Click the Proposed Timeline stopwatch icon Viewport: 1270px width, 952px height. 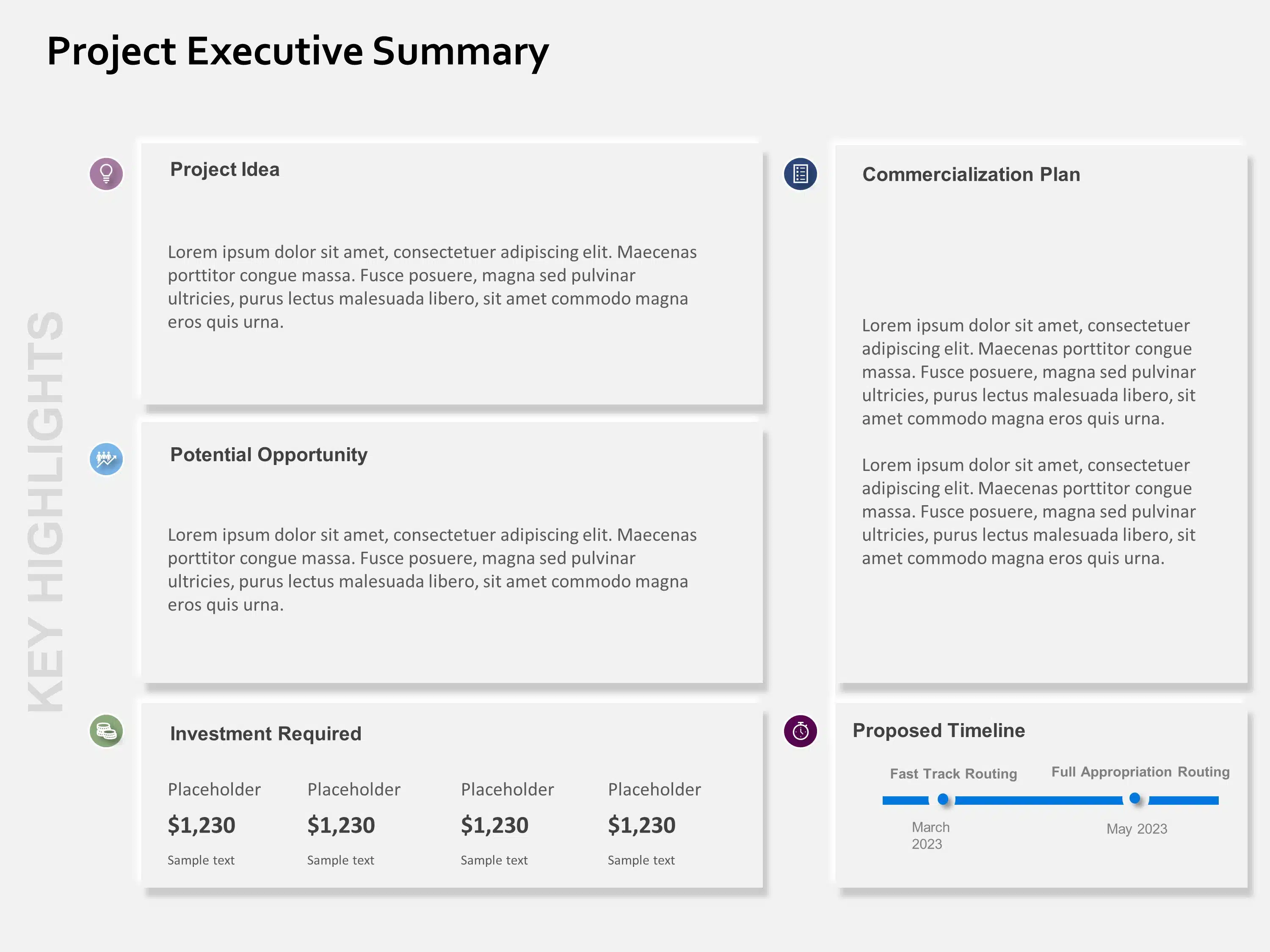(800, 729)
